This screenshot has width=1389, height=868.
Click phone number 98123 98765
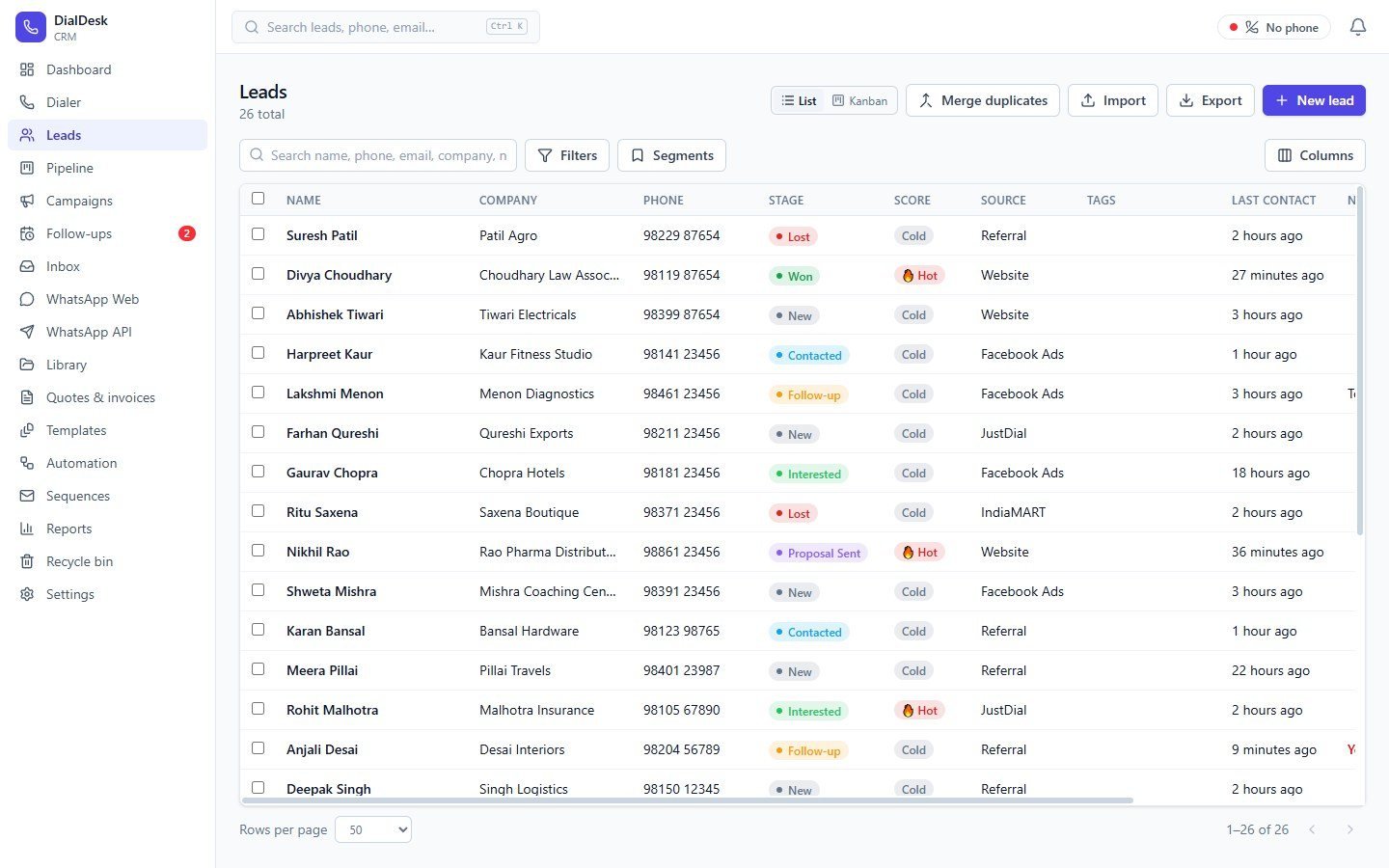[681, 631]
